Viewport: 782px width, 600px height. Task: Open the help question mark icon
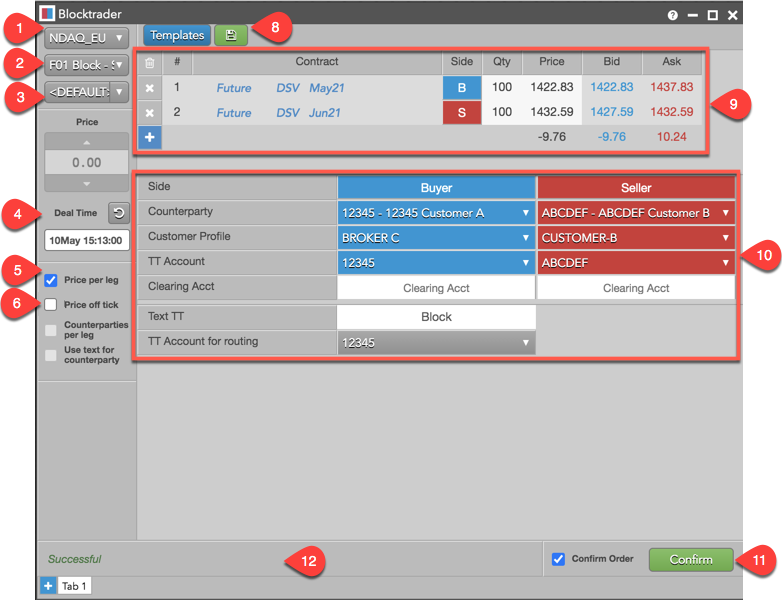pos(672,15)
